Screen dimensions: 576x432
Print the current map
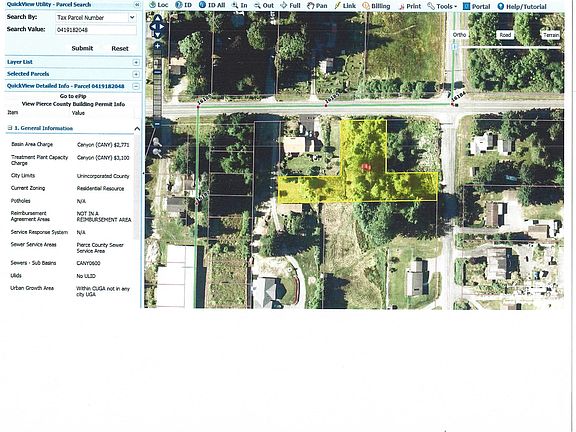click(x=410, y=6)
